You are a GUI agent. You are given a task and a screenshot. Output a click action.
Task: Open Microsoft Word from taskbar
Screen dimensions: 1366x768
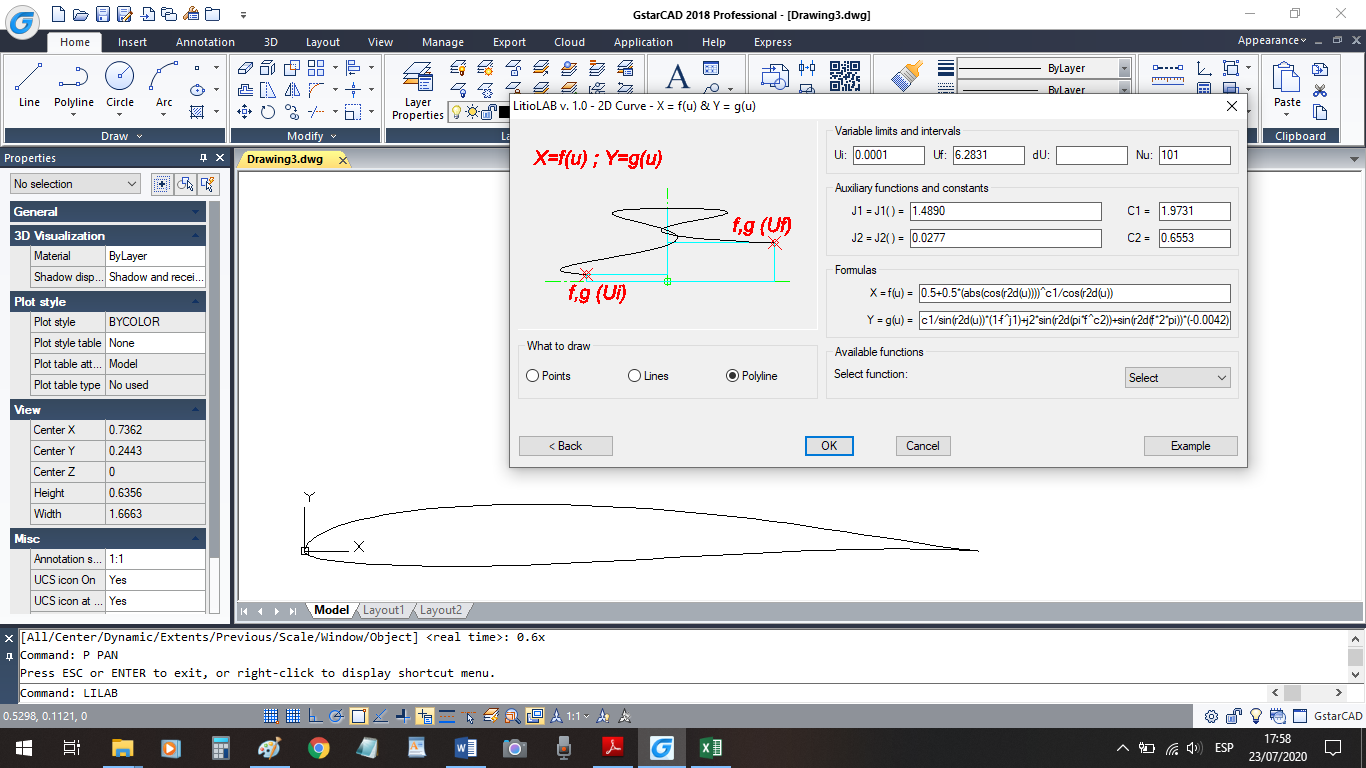(466, 747)
